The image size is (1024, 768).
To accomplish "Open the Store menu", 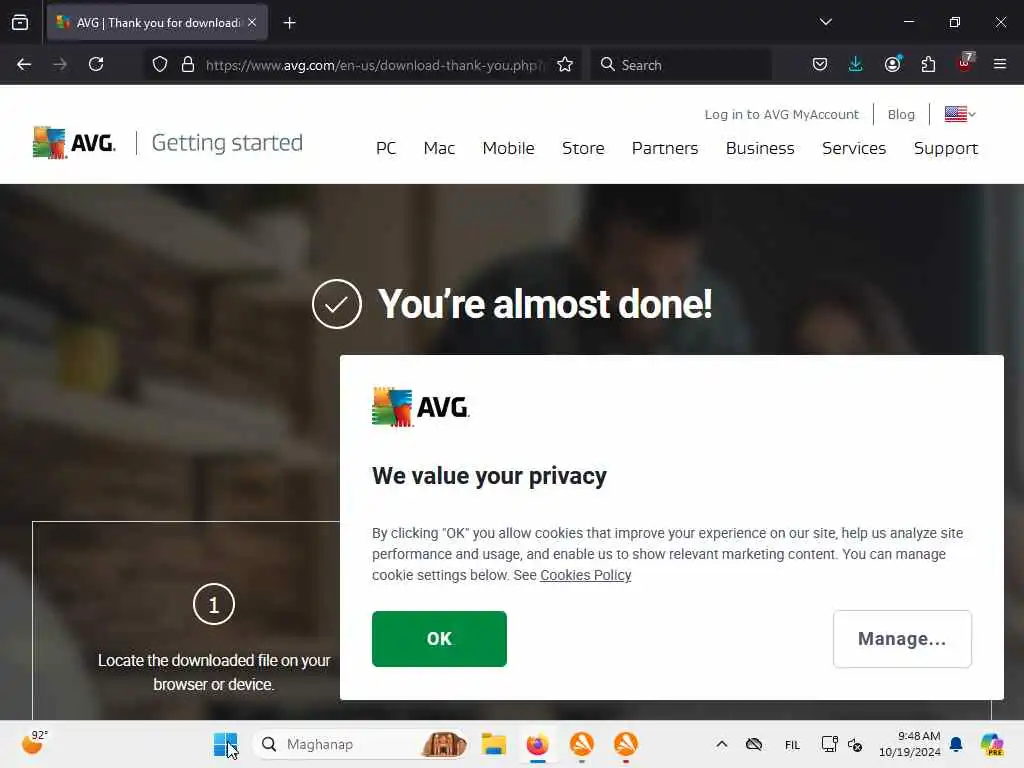I will point(583,148).
